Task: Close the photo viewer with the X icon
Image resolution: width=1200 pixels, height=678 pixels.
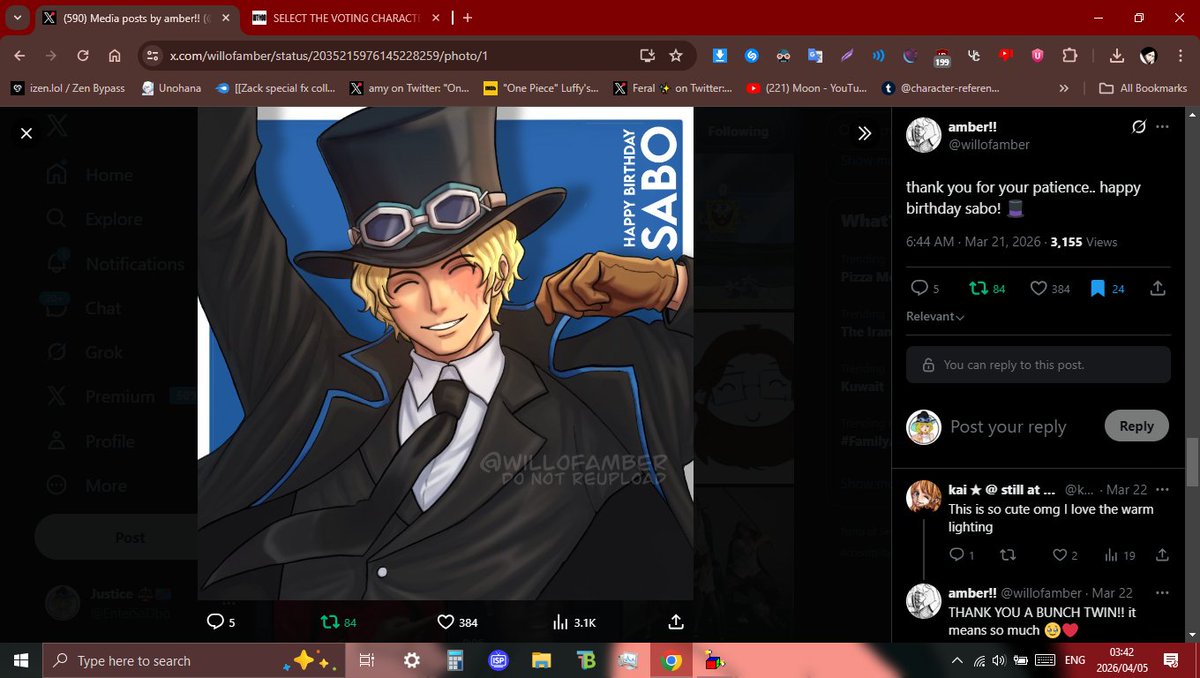Action: coord(27,133)
